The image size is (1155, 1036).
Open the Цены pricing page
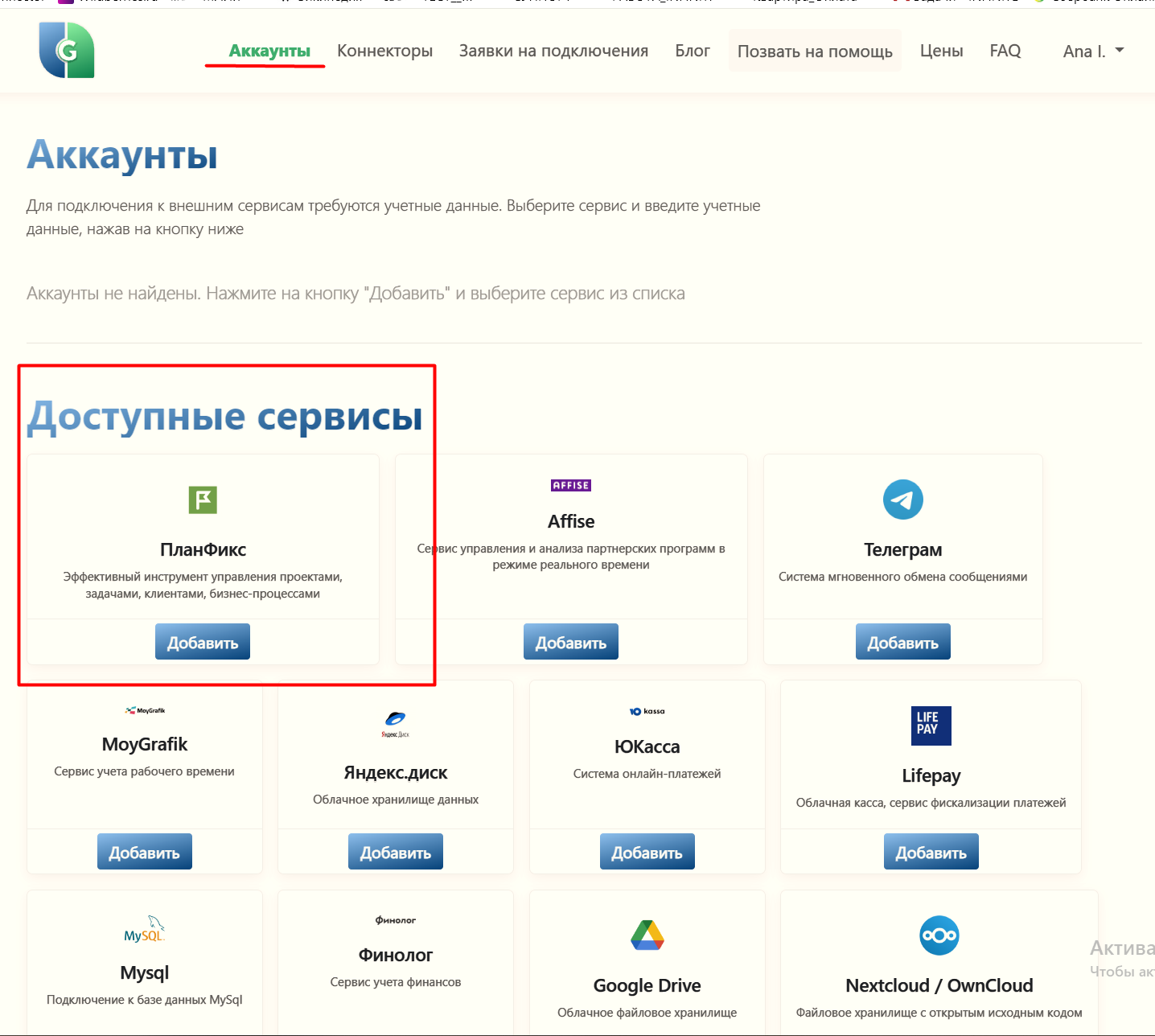pyautogui.click(x=941, y=51)
